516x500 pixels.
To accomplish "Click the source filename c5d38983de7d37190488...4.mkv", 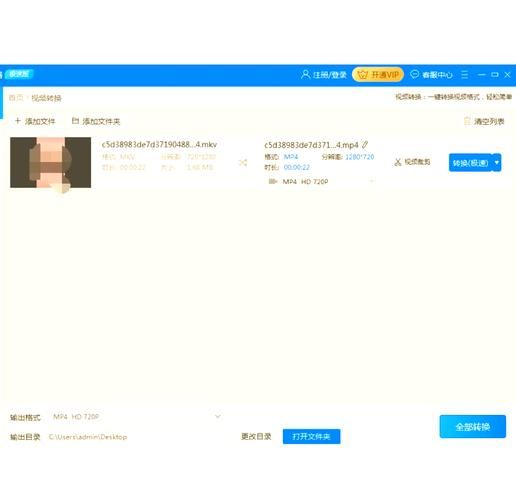I will (x=159, y=144).
